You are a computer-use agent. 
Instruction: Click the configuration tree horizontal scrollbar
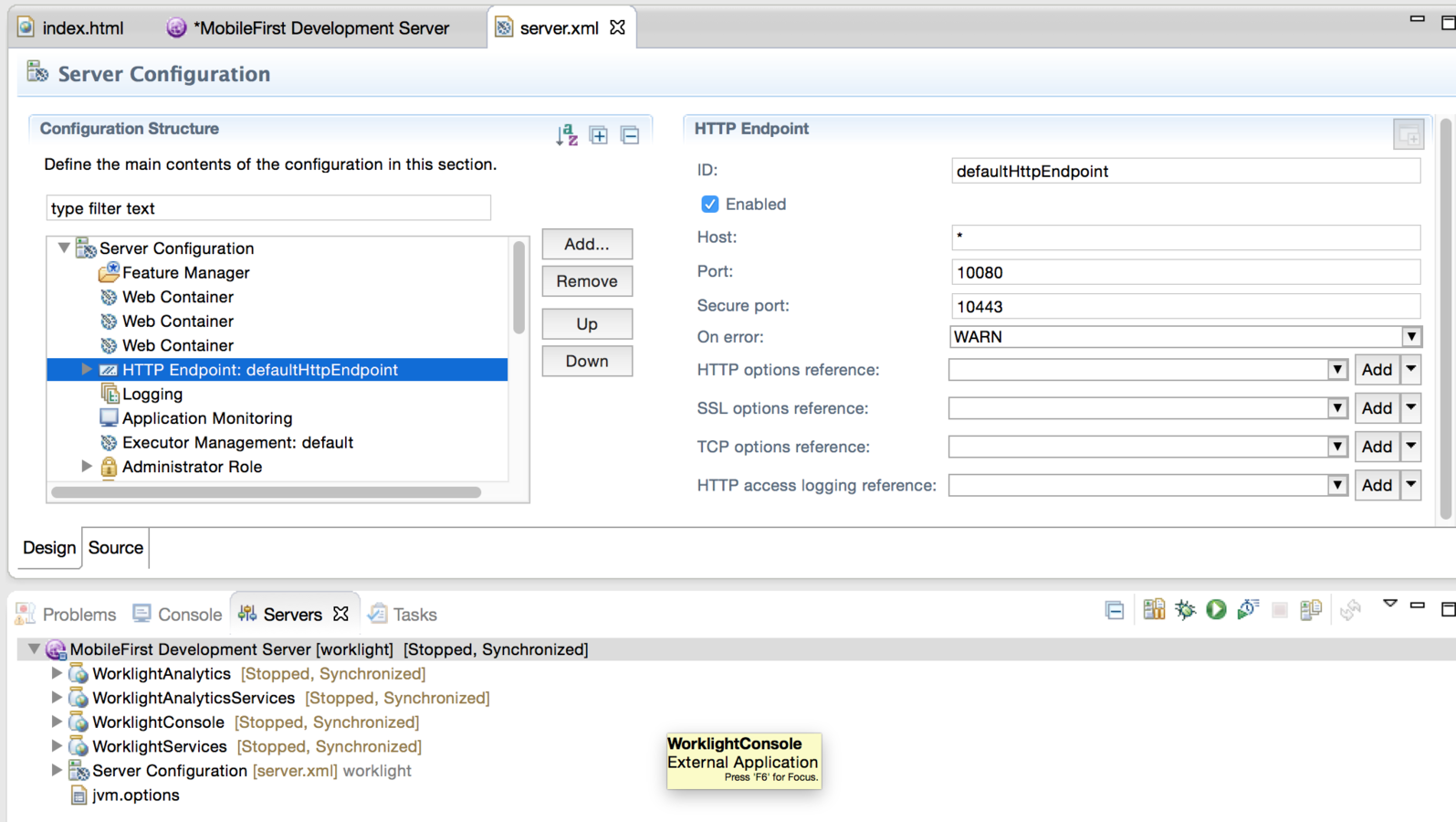[266, 492]
